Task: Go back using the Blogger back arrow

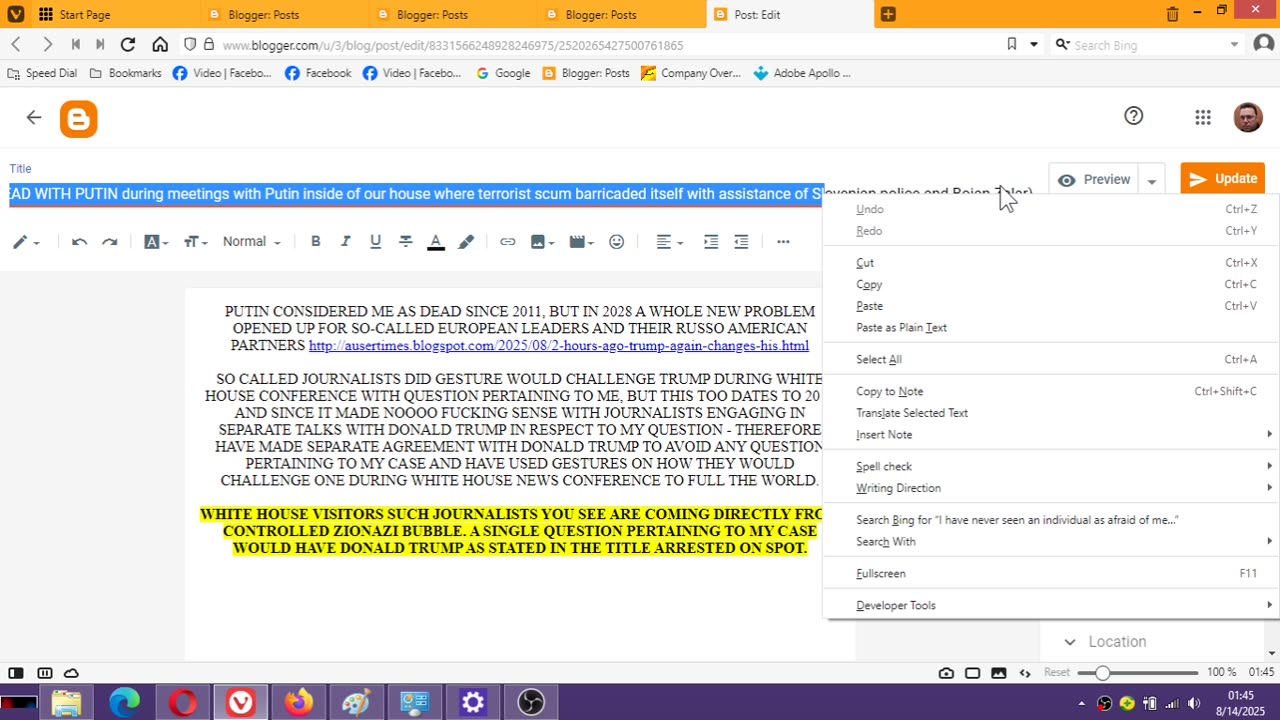Action: point(34,118)
